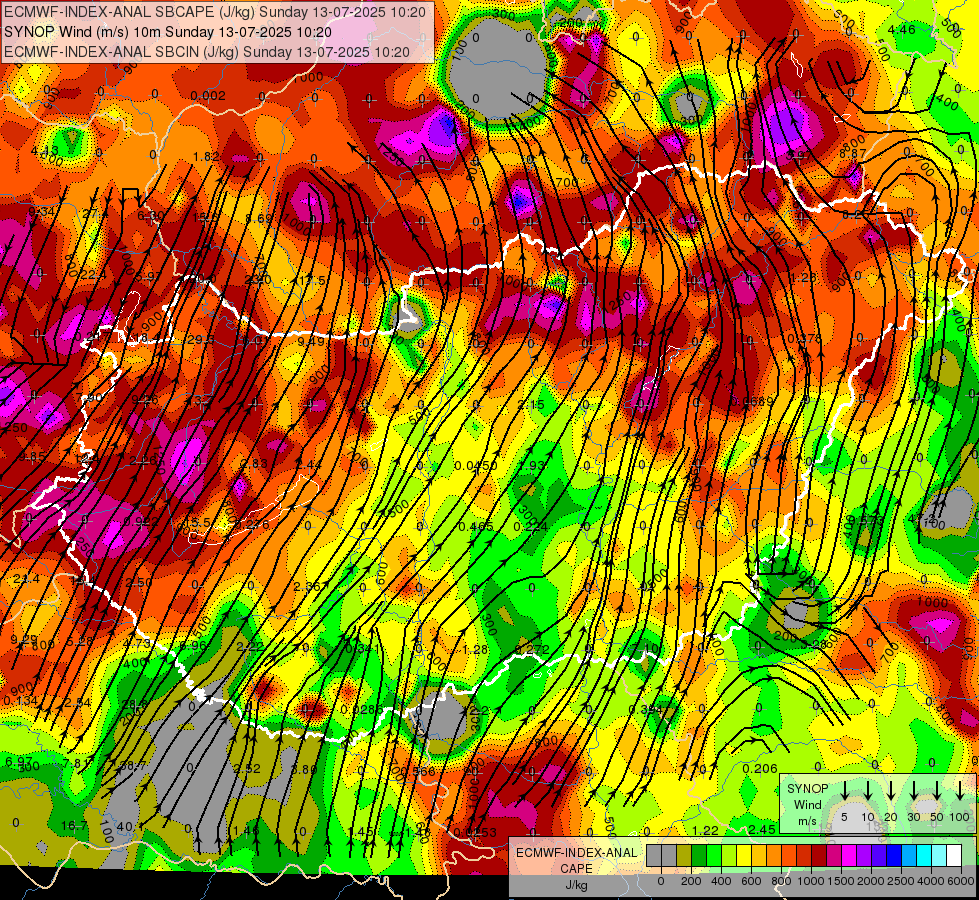Pick the white CAPE legend swatch at 6000

point(954,855)
